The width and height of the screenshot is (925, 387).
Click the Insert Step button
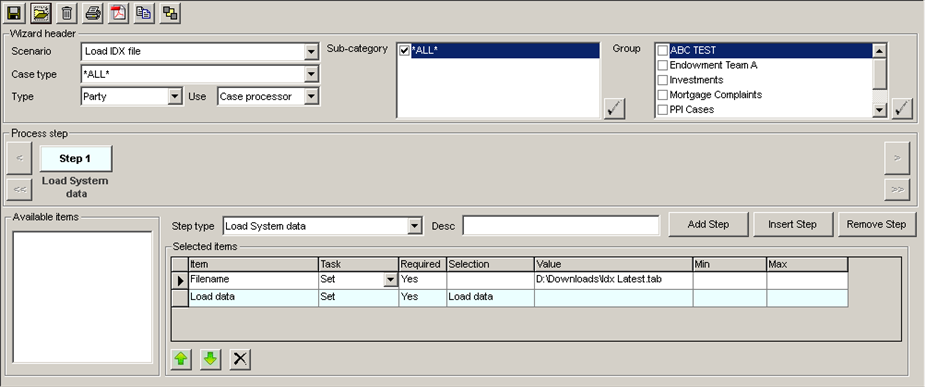tap(792, 224)
